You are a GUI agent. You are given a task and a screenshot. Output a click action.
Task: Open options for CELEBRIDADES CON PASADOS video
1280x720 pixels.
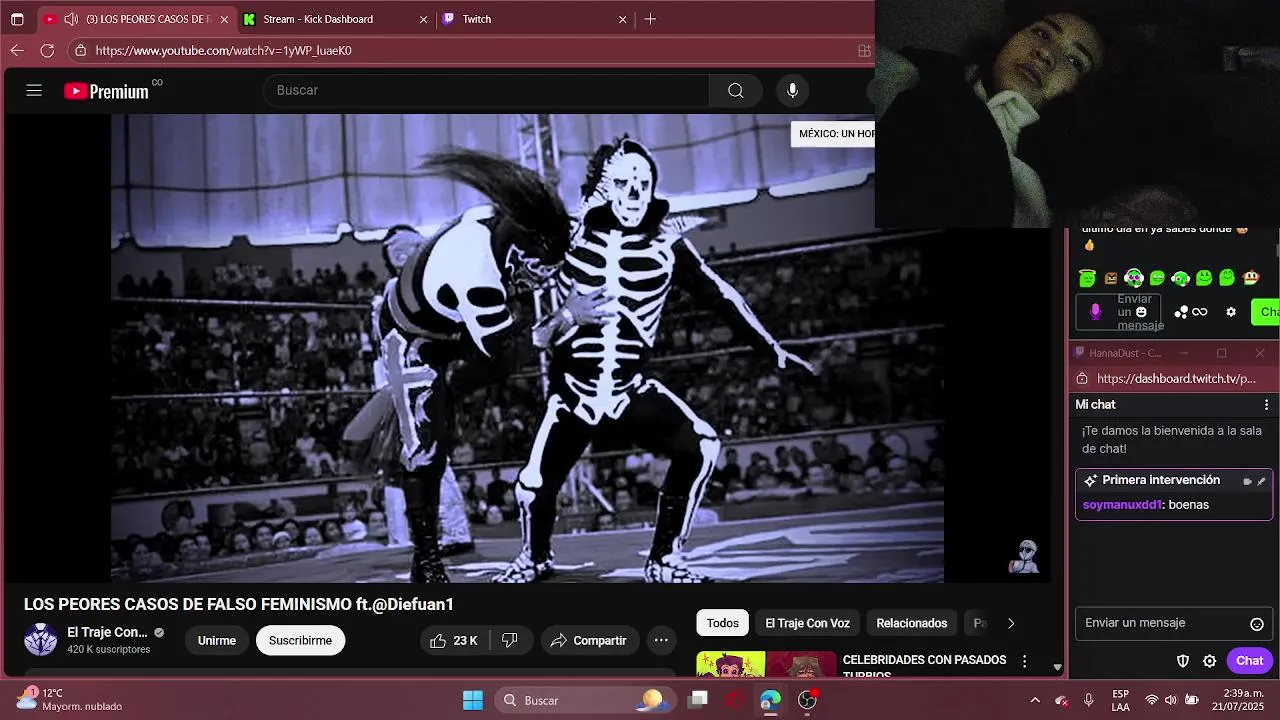pos(1024,661)
